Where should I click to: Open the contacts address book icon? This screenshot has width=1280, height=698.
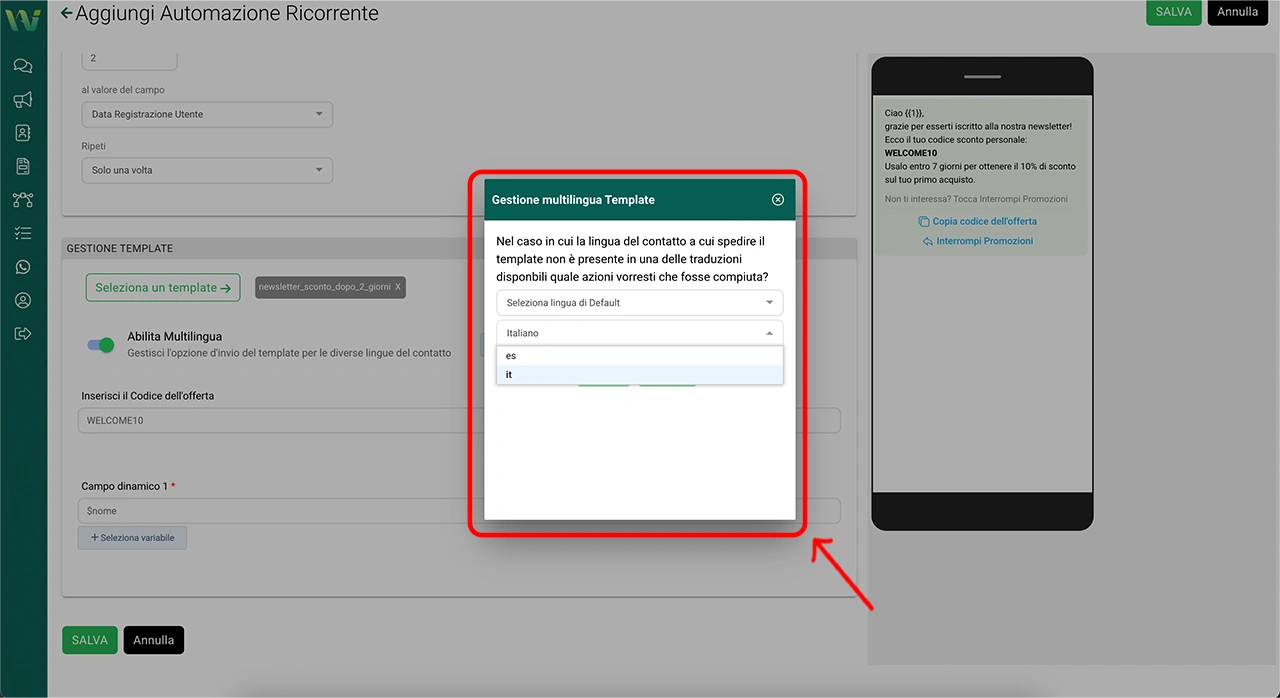tap(23, 133)
